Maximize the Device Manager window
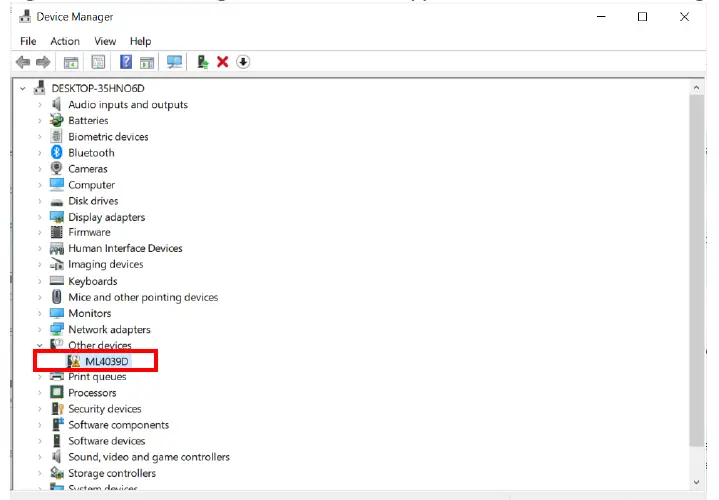Image resolution: width=719 pixels, height=500 pixels. (642, 17)
